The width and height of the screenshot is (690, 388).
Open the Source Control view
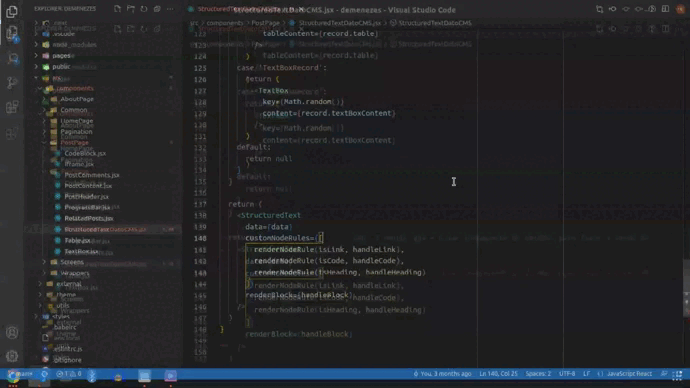[12, 82]
